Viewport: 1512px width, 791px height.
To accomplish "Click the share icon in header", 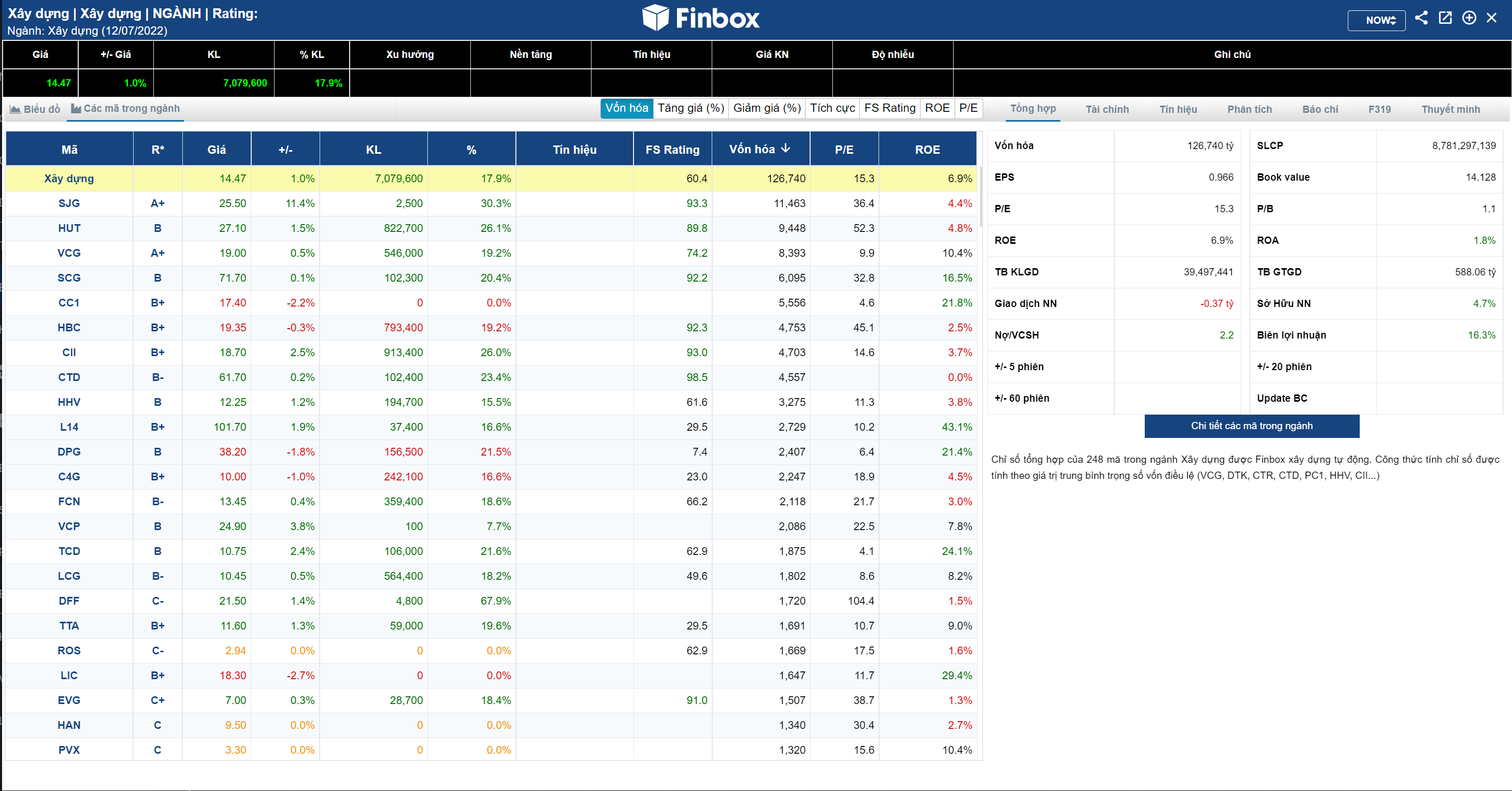I will (1421, 18).
